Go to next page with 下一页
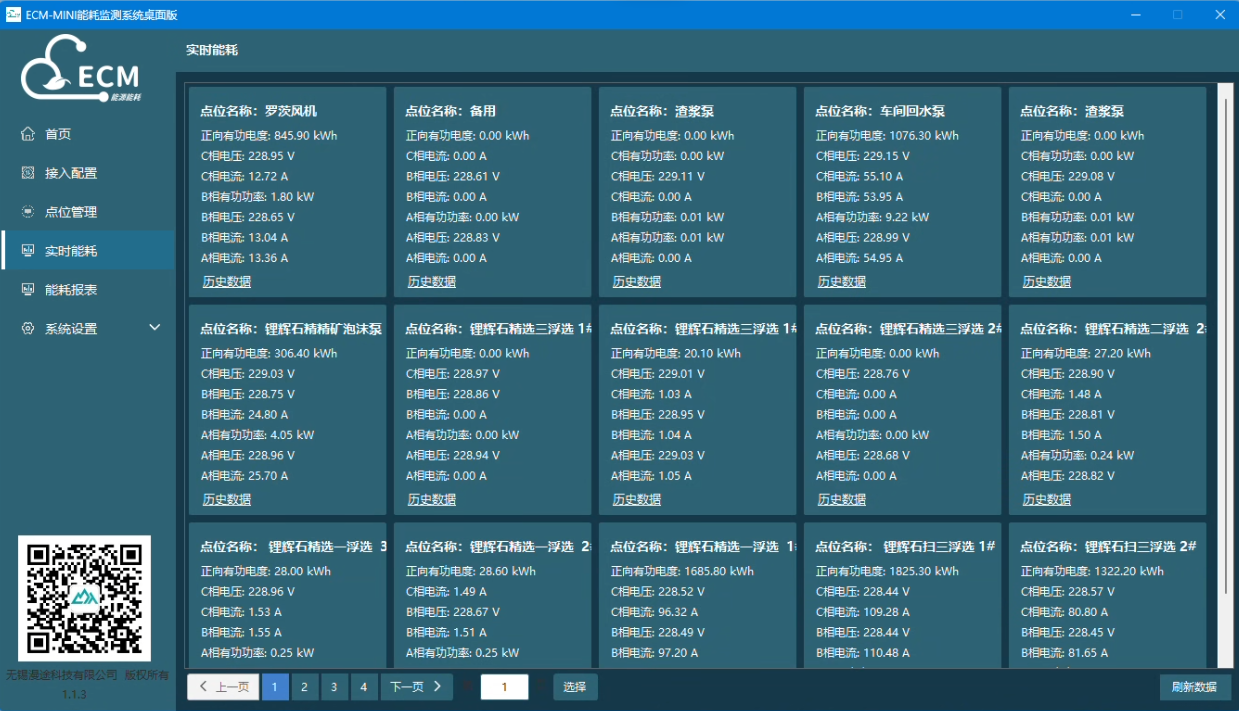This screenshot has height=711, width=1239. tap(415, 687)
